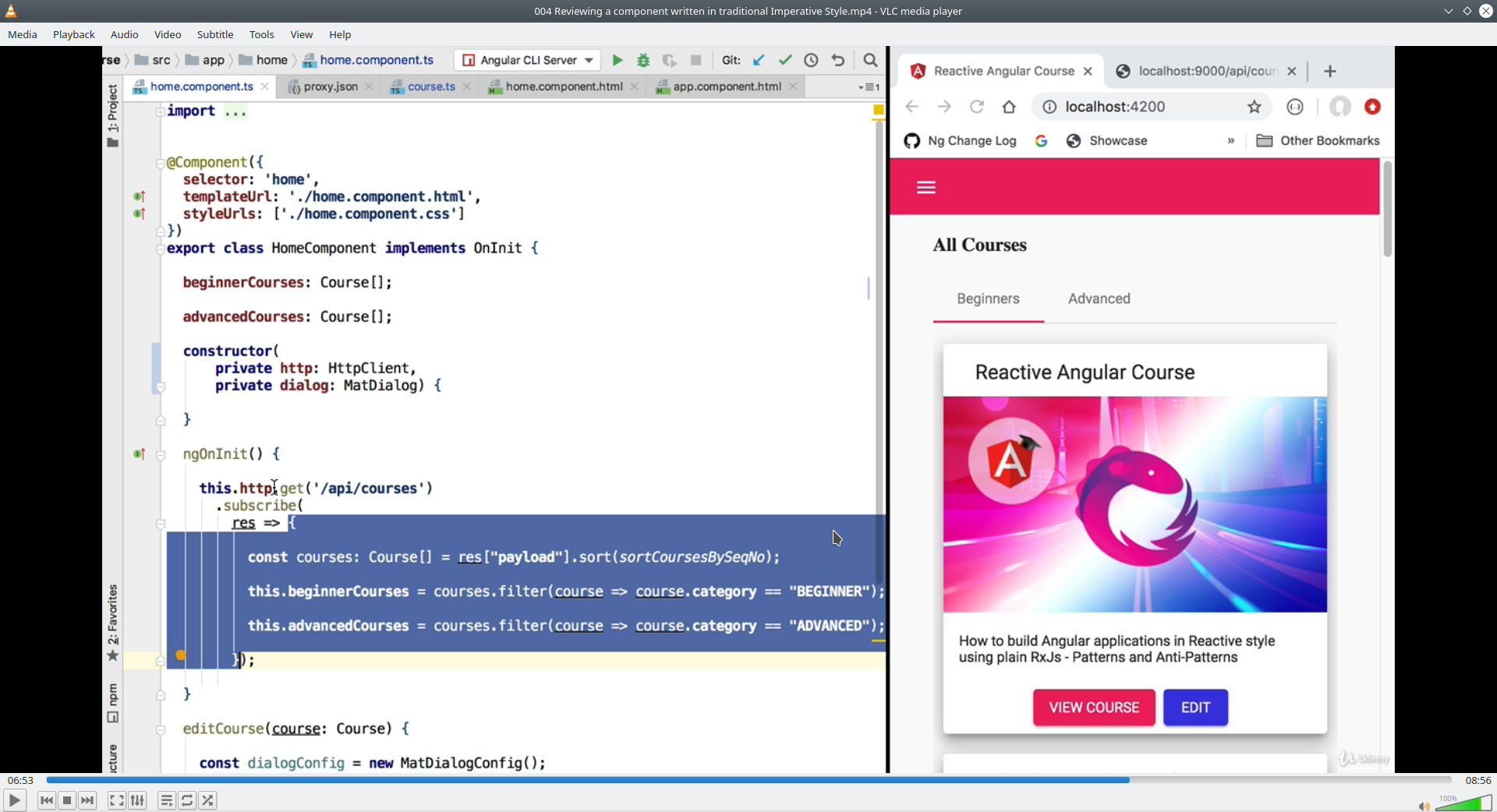Click the localhost:4200 address bar
The image size is (1497, 812).
[1152, 107]
